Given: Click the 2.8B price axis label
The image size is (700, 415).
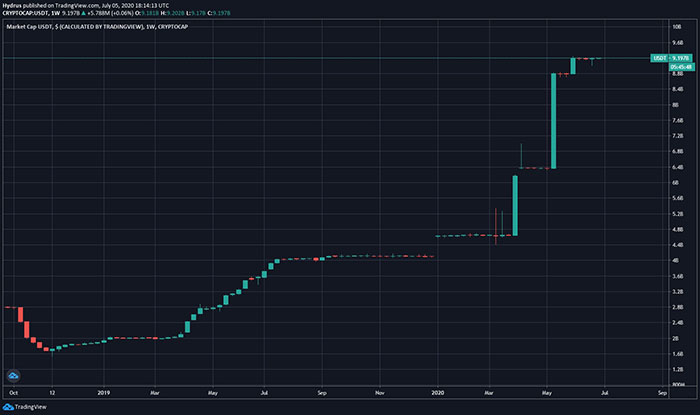Looking at the screenshot, I should pyautogui.click(x=678, y=307).
